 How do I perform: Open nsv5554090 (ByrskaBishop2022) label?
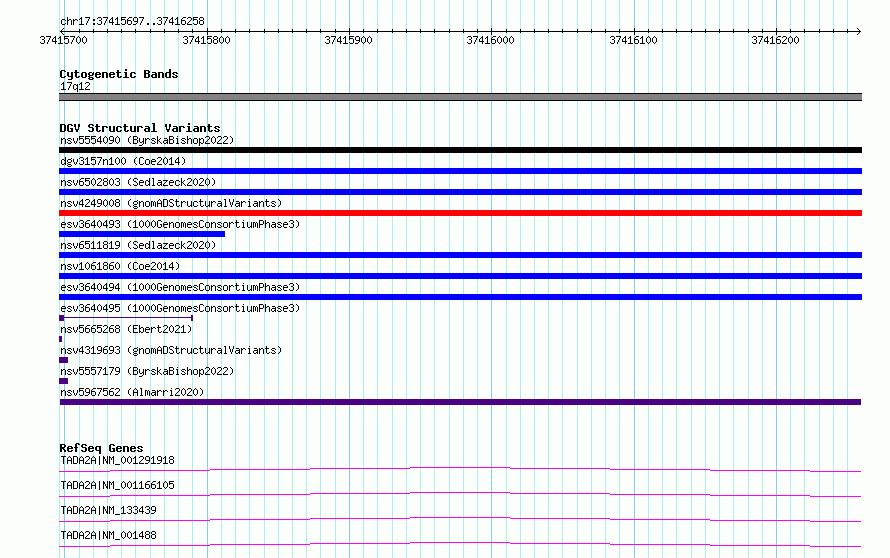click(x=147, y=140)
